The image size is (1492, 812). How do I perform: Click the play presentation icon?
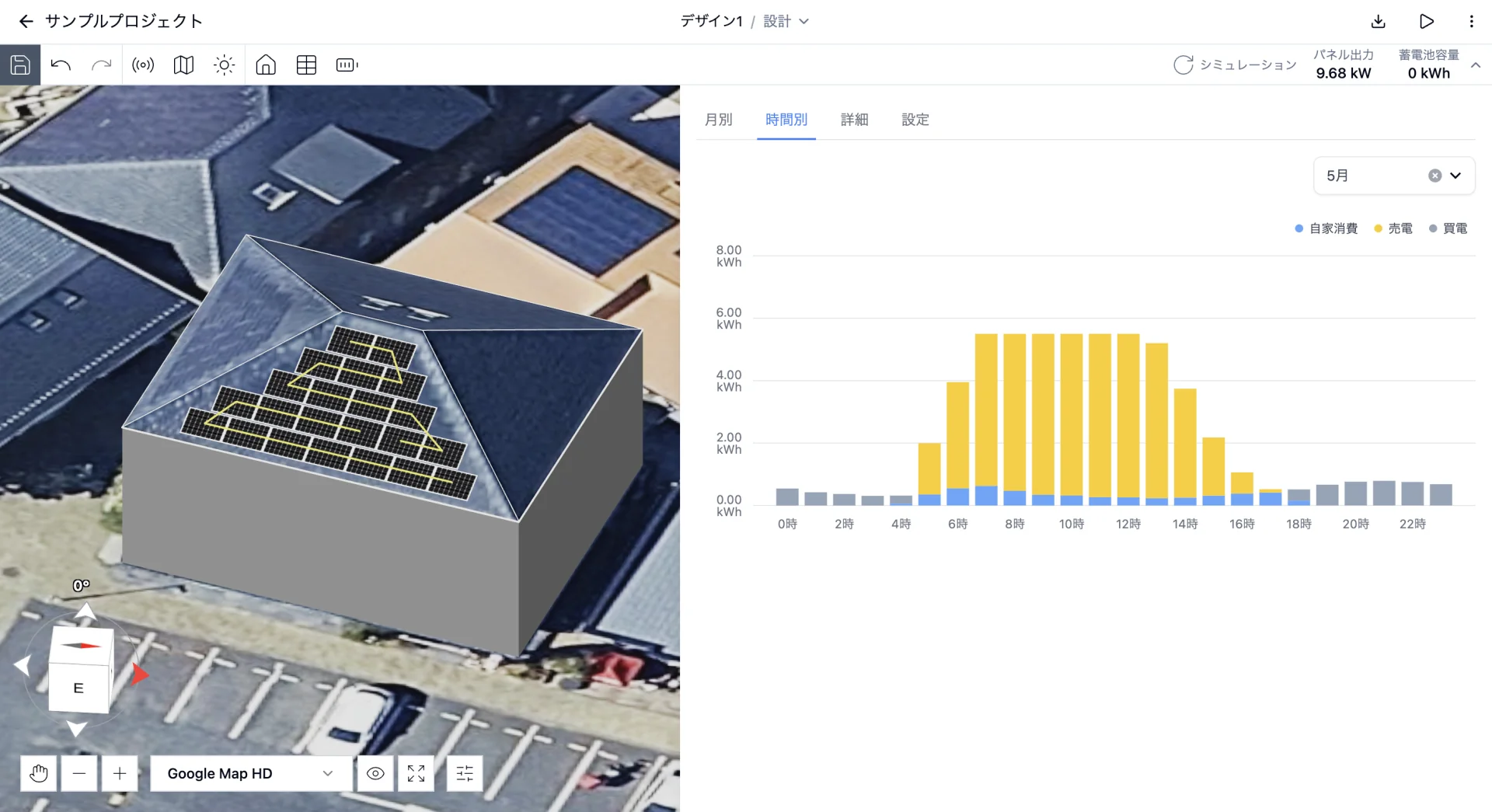click(1426, 21)
